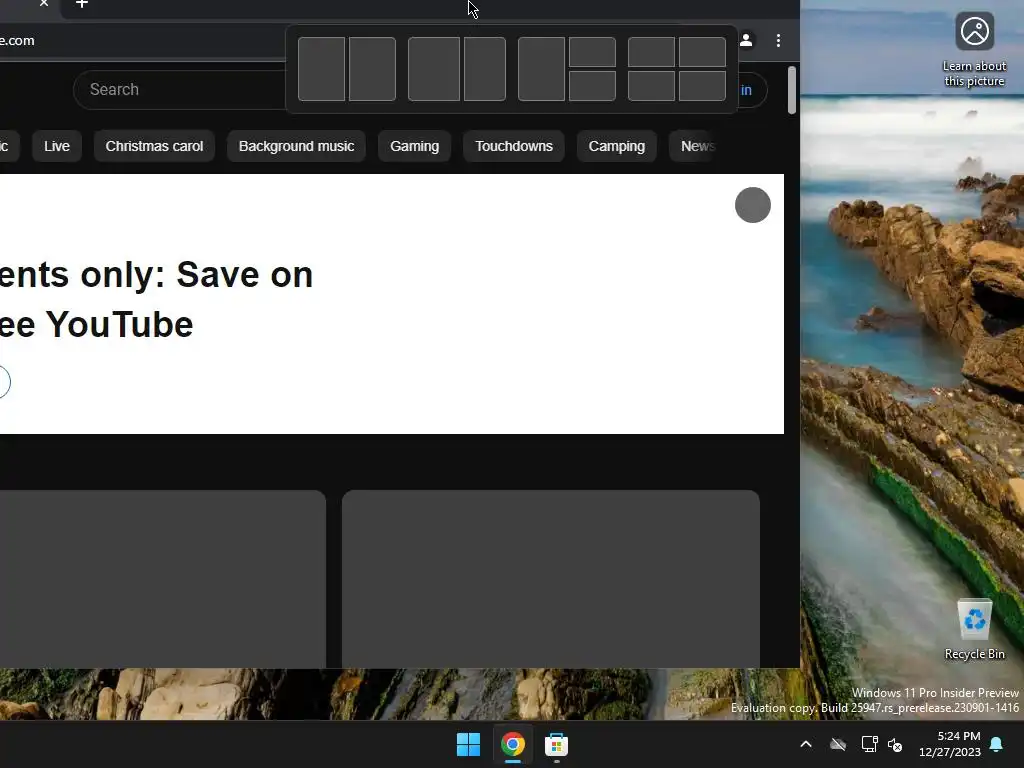Viewport: 1024px width, 768px height.
Task: Show hidden system tray icons chevron
Action: tap(806, 744)
